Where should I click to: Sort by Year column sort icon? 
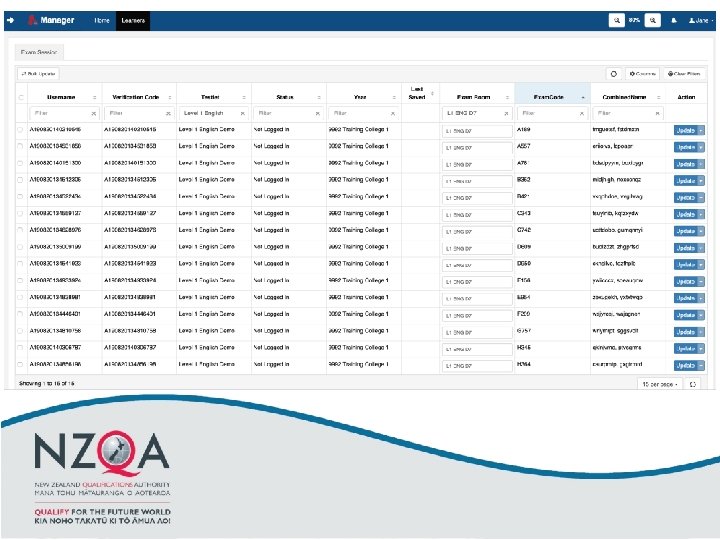(x=394, y=97)
